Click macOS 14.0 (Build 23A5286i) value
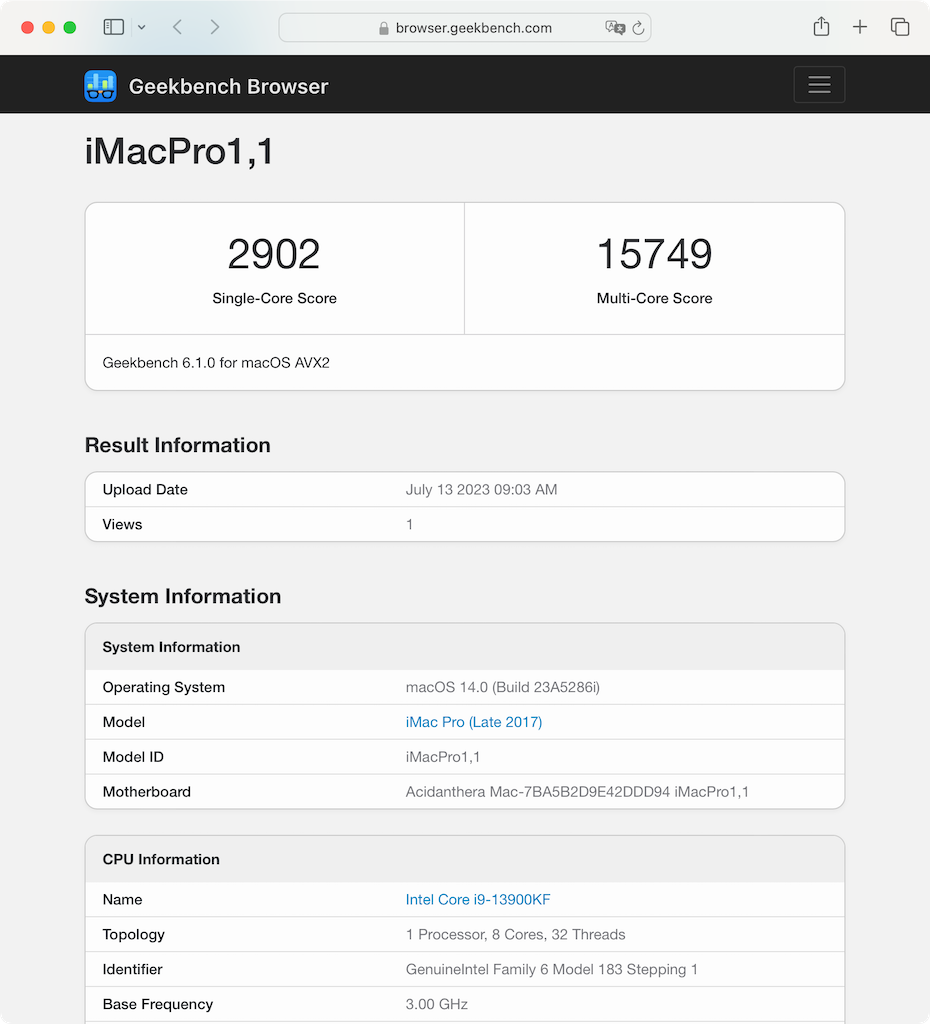This screenshot has height=1024, width=930. pyautogui.click(x=503, y=687)
